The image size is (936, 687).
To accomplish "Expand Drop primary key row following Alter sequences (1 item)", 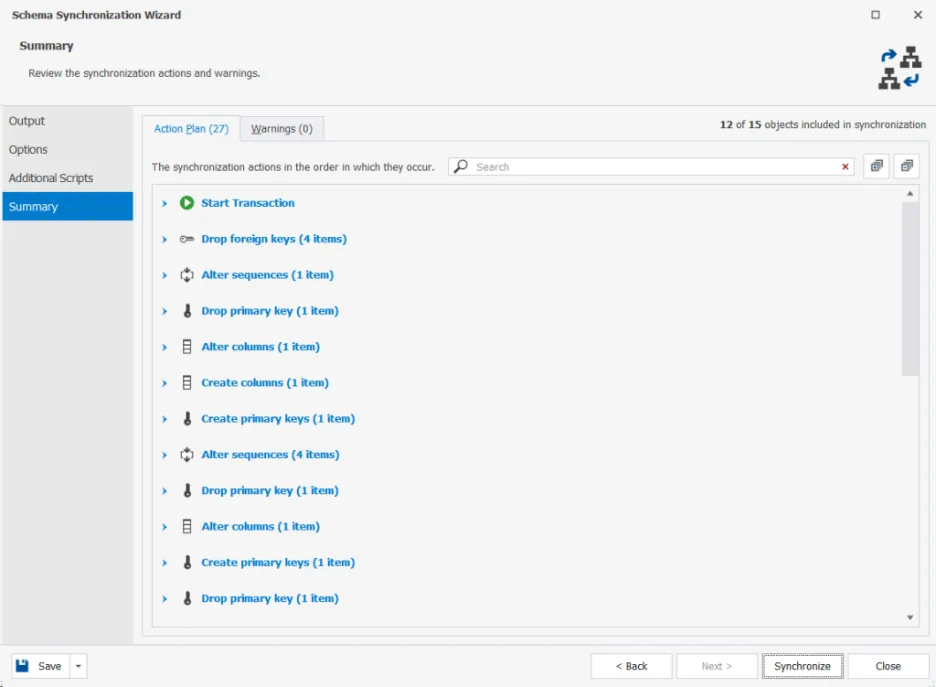I will (164, 311).
